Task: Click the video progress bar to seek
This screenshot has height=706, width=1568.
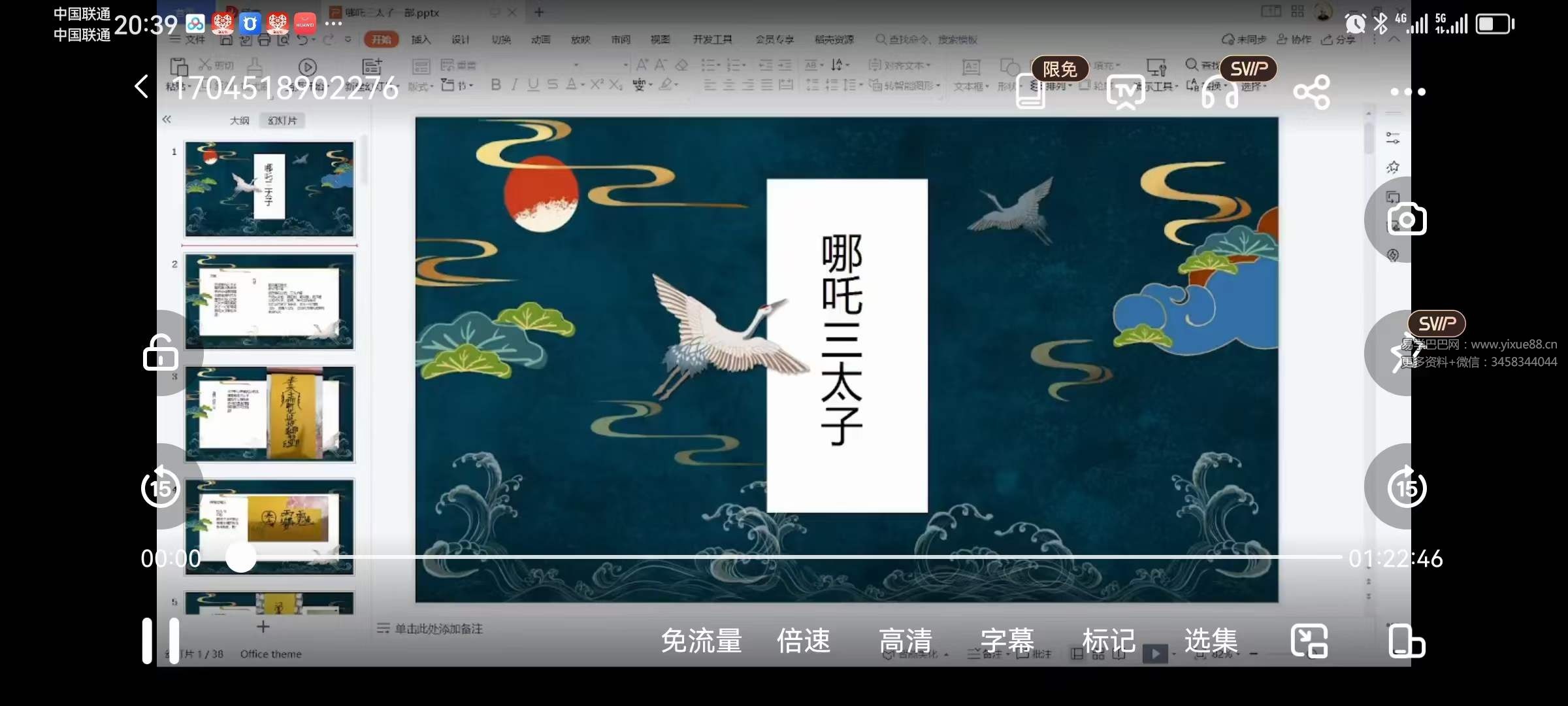Action: (784, 558)
